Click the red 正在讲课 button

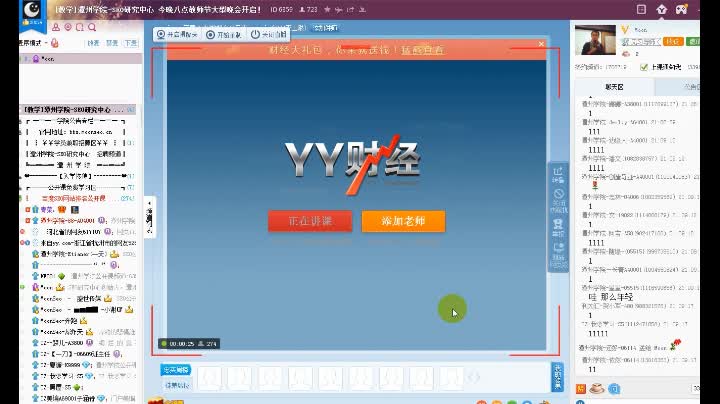pos(310,221)
